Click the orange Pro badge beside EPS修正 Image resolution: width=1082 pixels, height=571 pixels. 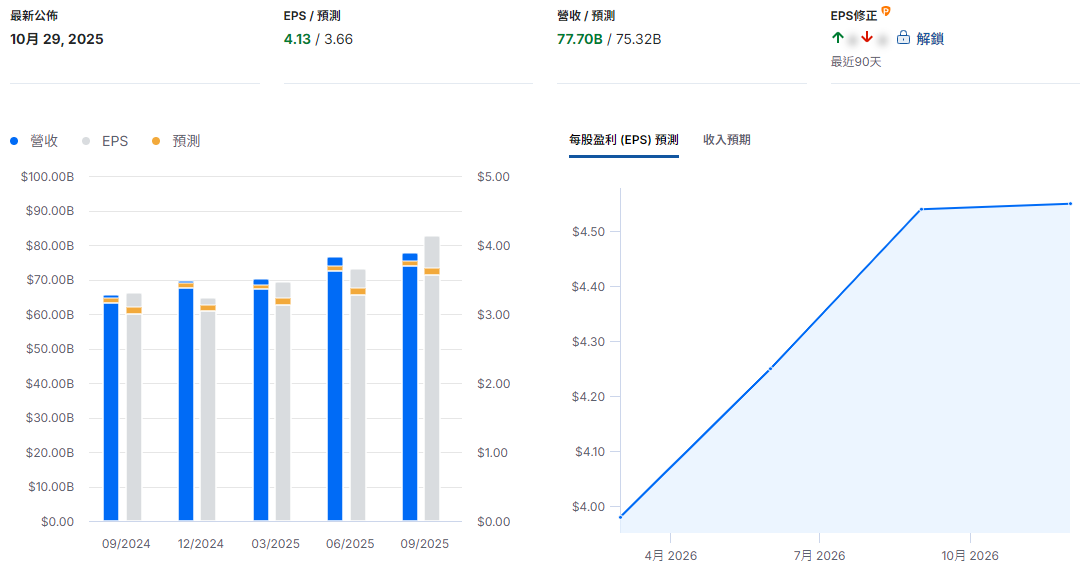pos(886,11)
